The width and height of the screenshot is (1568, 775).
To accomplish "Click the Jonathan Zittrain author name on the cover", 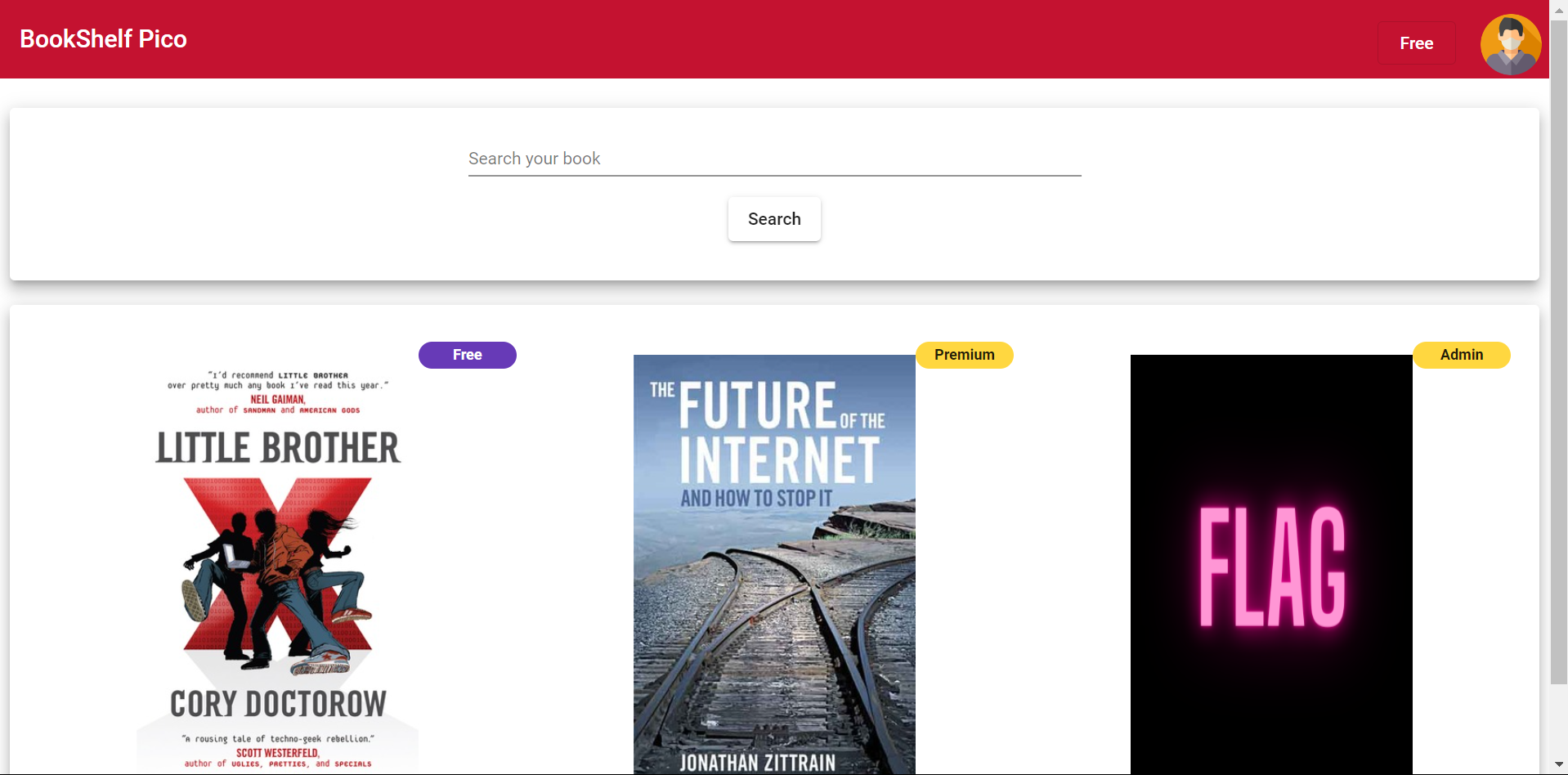I will pos(759,762).
